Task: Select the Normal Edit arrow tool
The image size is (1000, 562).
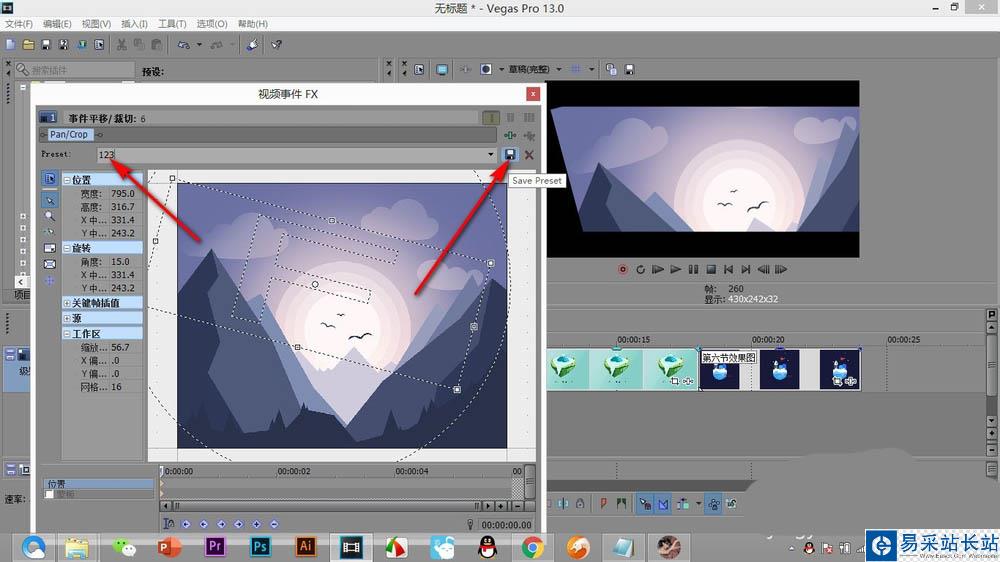Action: click(50, 200)
